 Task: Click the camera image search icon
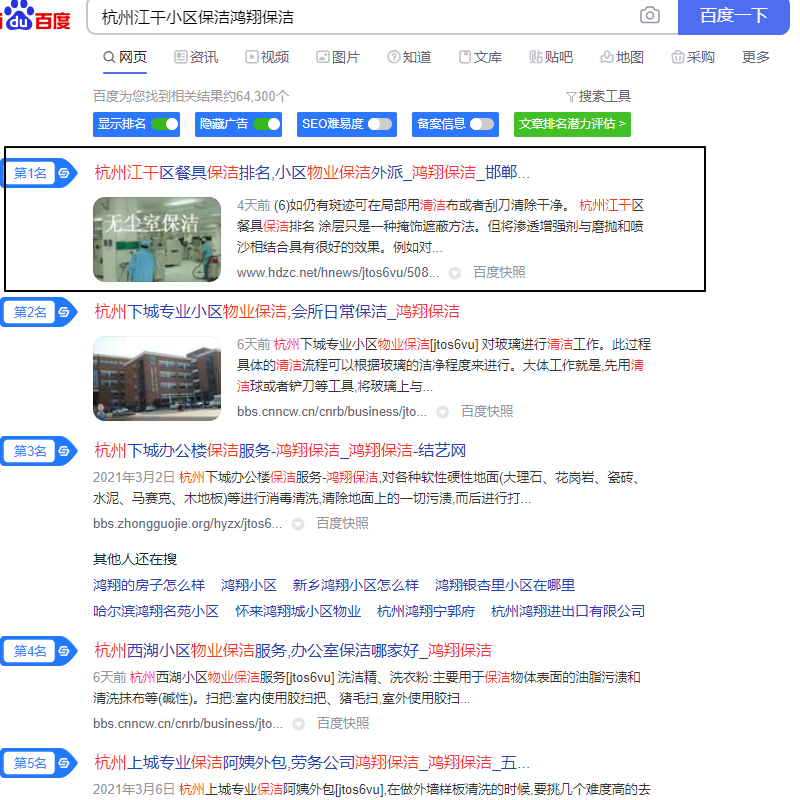pyautogui.click(x=649, y=16)
